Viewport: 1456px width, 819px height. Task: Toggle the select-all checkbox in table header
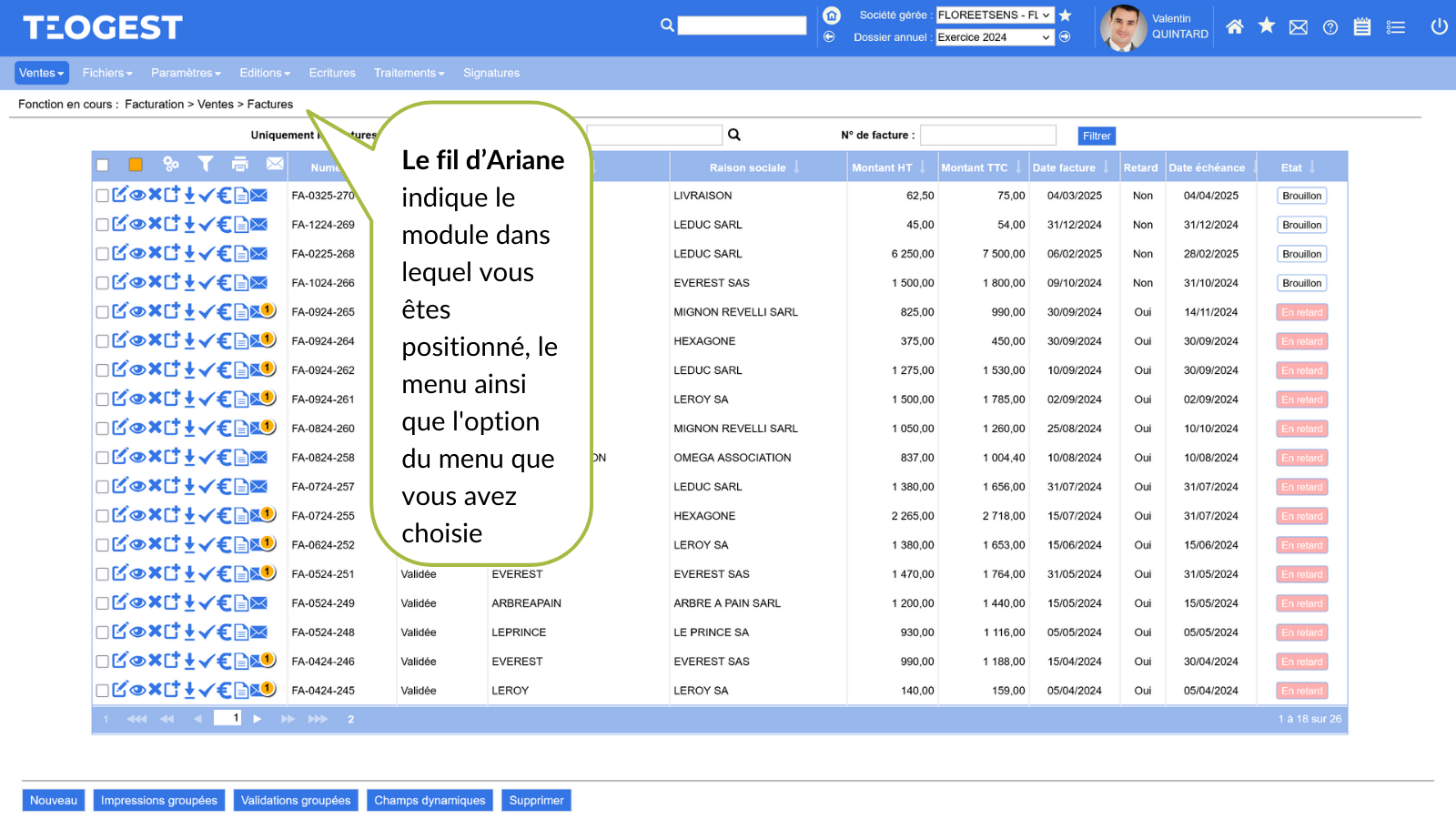103,166
